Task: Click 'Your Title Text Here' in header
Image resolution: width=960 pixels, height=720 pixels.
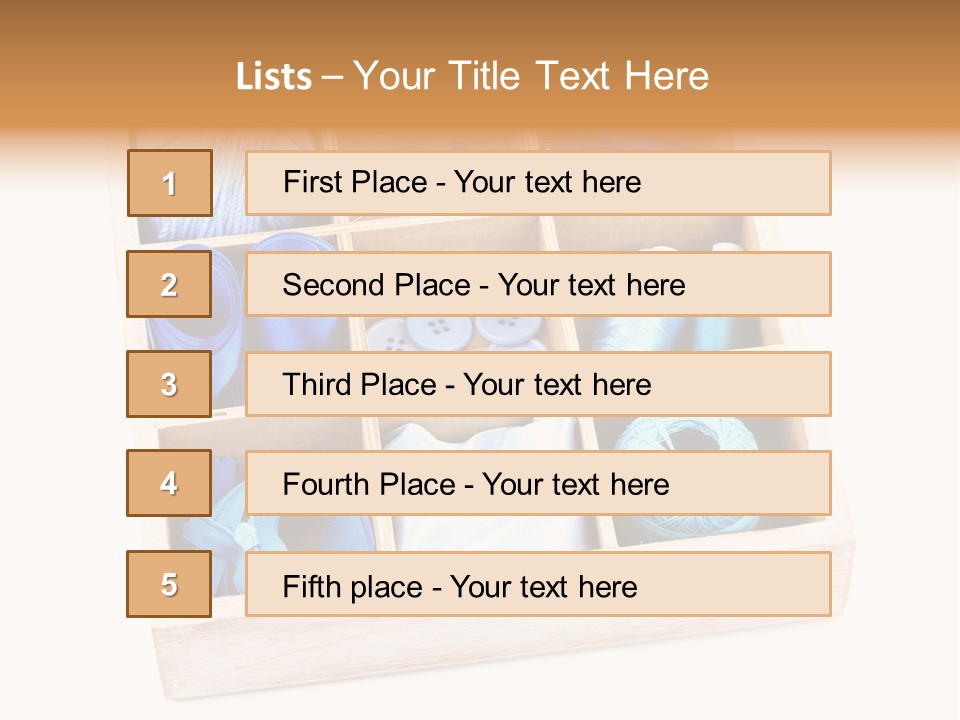Action: click(531, 76)
